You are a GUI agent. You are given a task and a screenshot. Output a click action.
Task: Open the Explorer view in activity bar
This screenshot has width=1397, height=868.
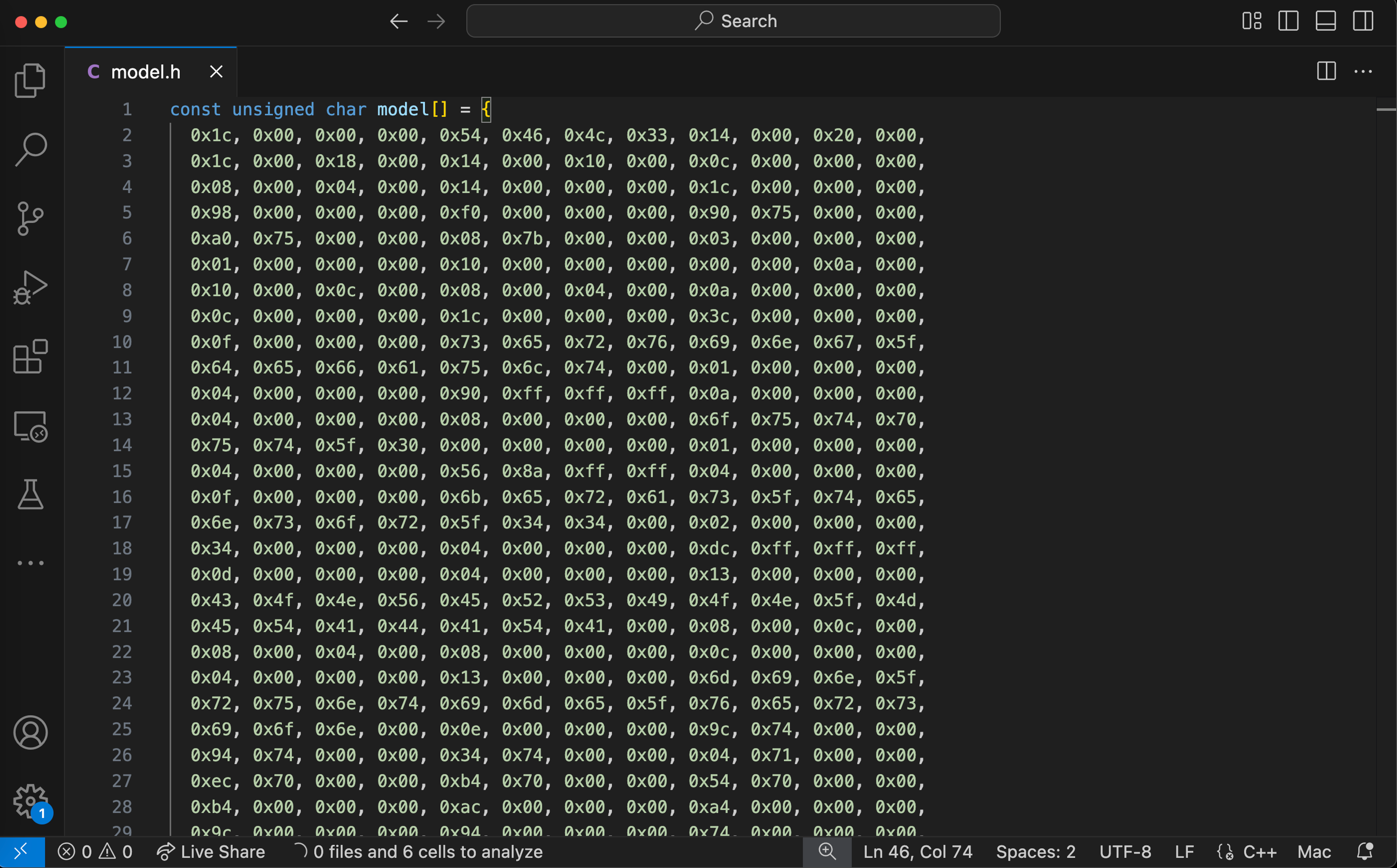30,80
